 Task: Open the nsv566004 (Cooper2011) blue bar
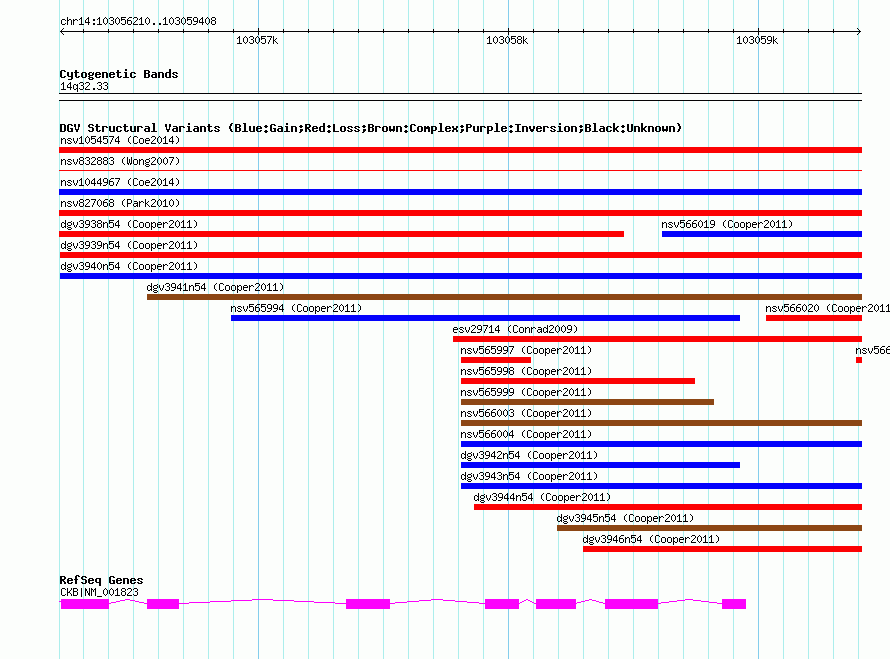point(661,444)
